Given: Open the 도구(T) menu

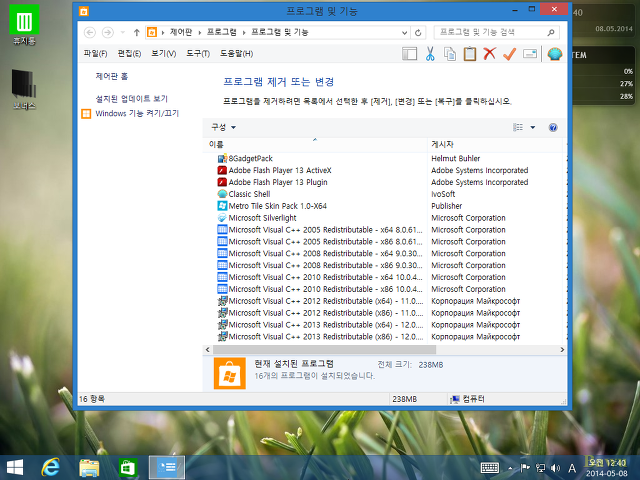Looking at the screenshot, I should tap(198, 53).
